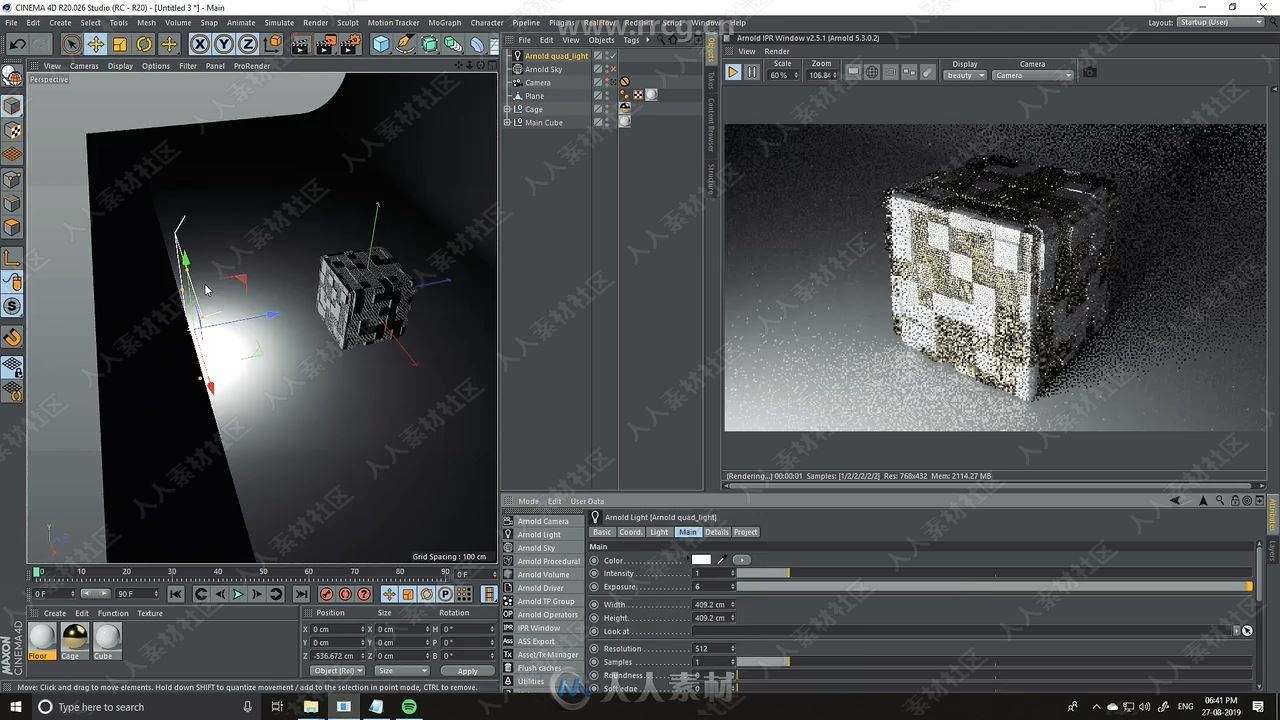
Task: Switch to Coord. tab
Action: pos(630,532)
